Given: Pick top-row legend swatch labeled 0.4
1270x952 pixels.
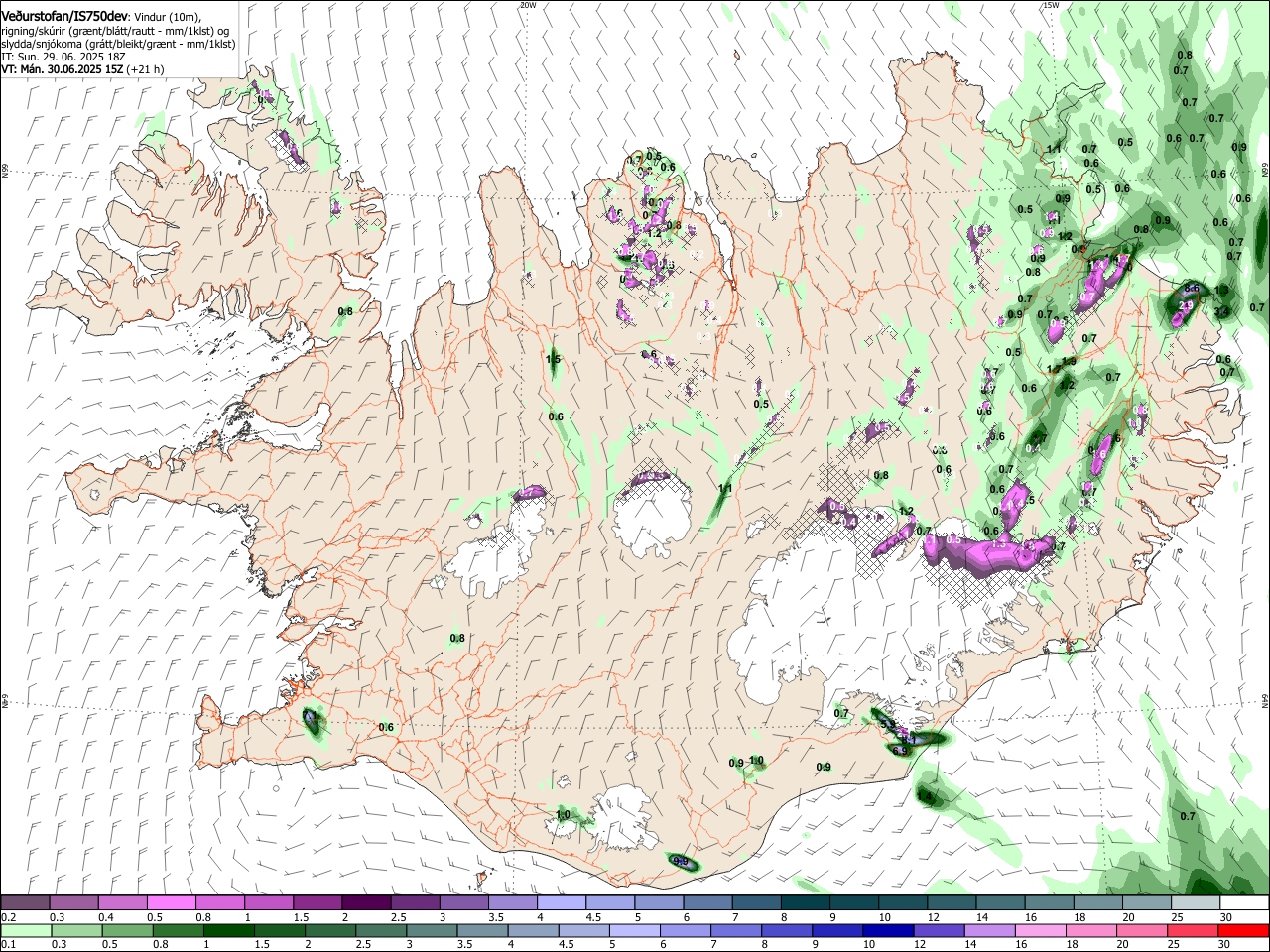Looking at the screenshot, I should tap(122, 903).
